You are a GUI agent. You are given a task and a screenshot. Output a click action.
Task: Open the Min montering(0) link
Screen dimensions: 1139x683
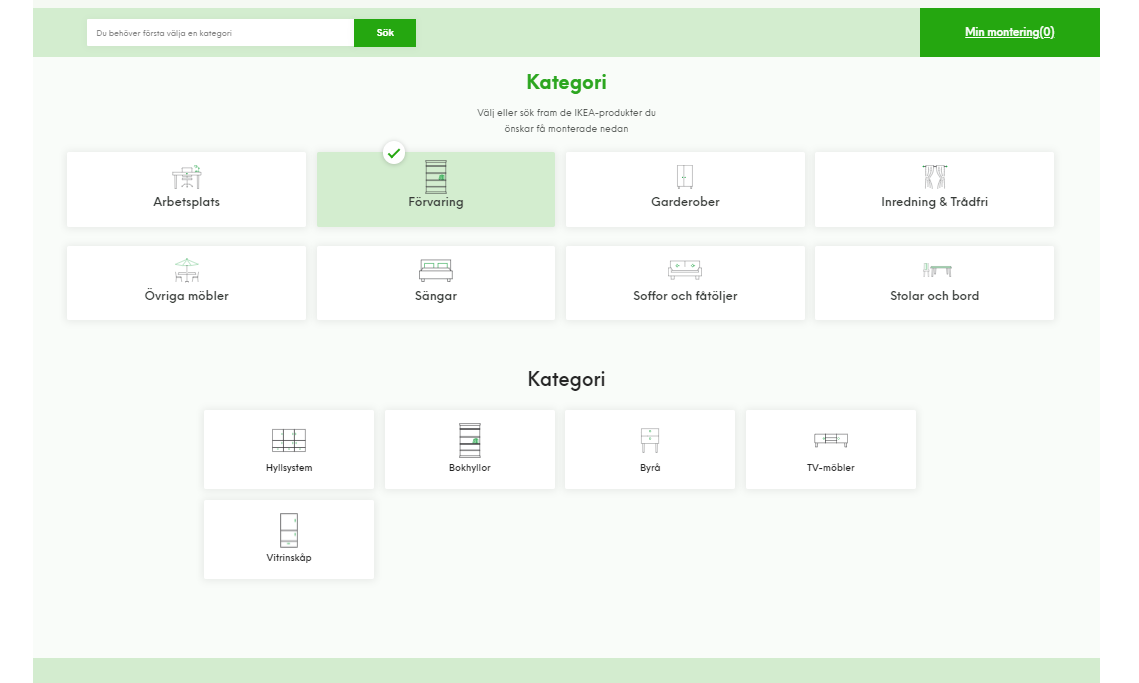(1009, 32)
